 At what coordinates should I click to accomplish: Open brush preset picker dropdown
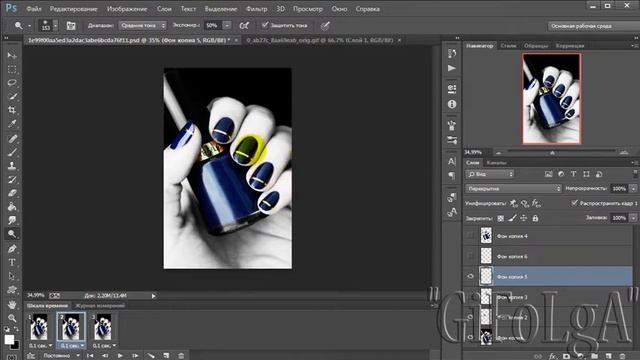tap(56, 25)
